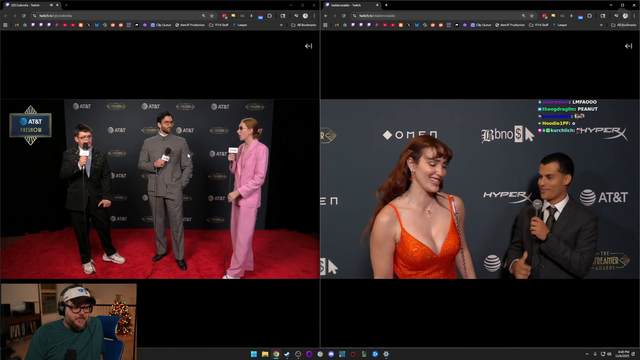Bookmark the page with the left window's star
Screen dimensions: 640x360
click(212, 16)
